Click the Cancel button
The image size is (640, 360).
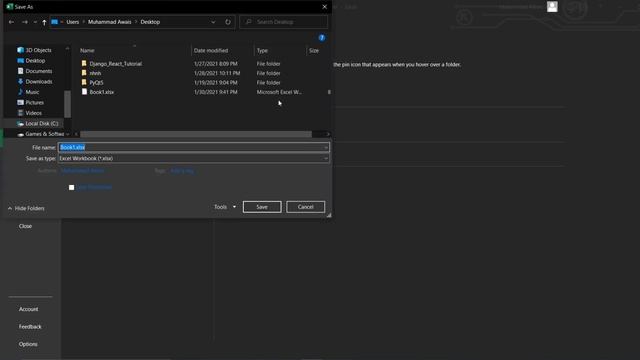point(305,207)
